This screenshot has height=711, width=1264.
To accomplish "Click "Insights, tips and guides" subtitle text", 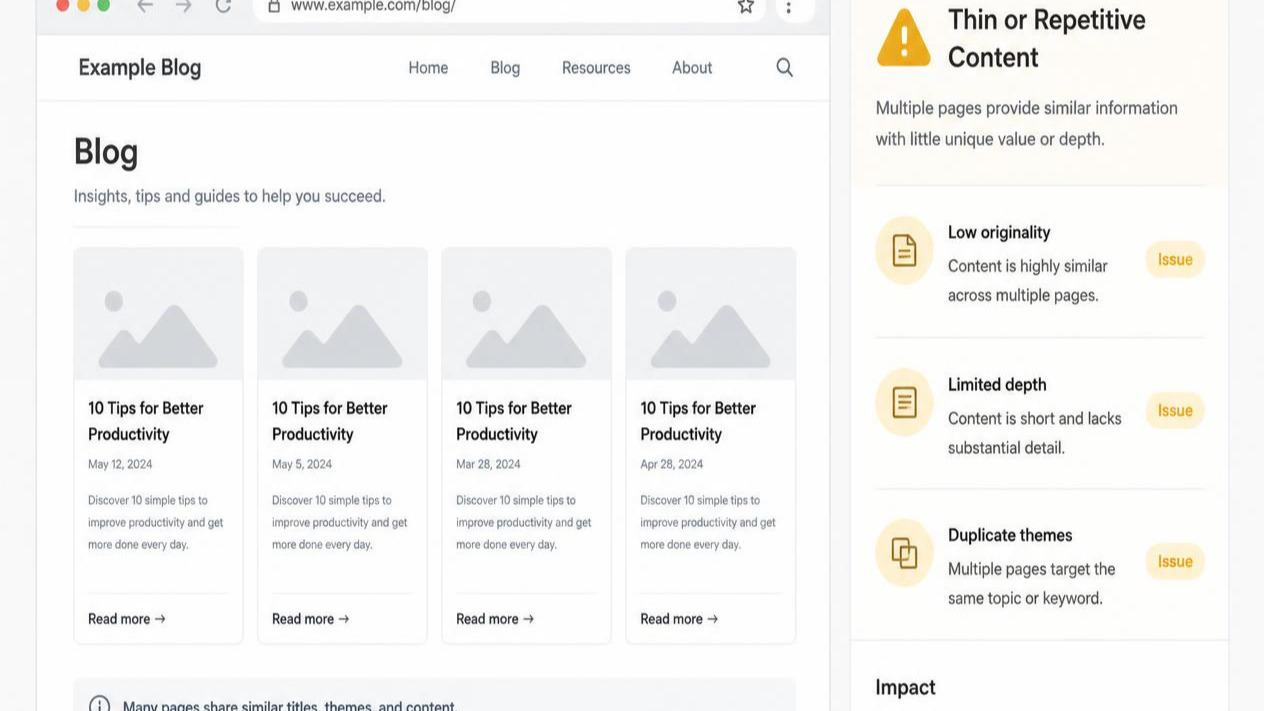I will [x=229, y=197].
